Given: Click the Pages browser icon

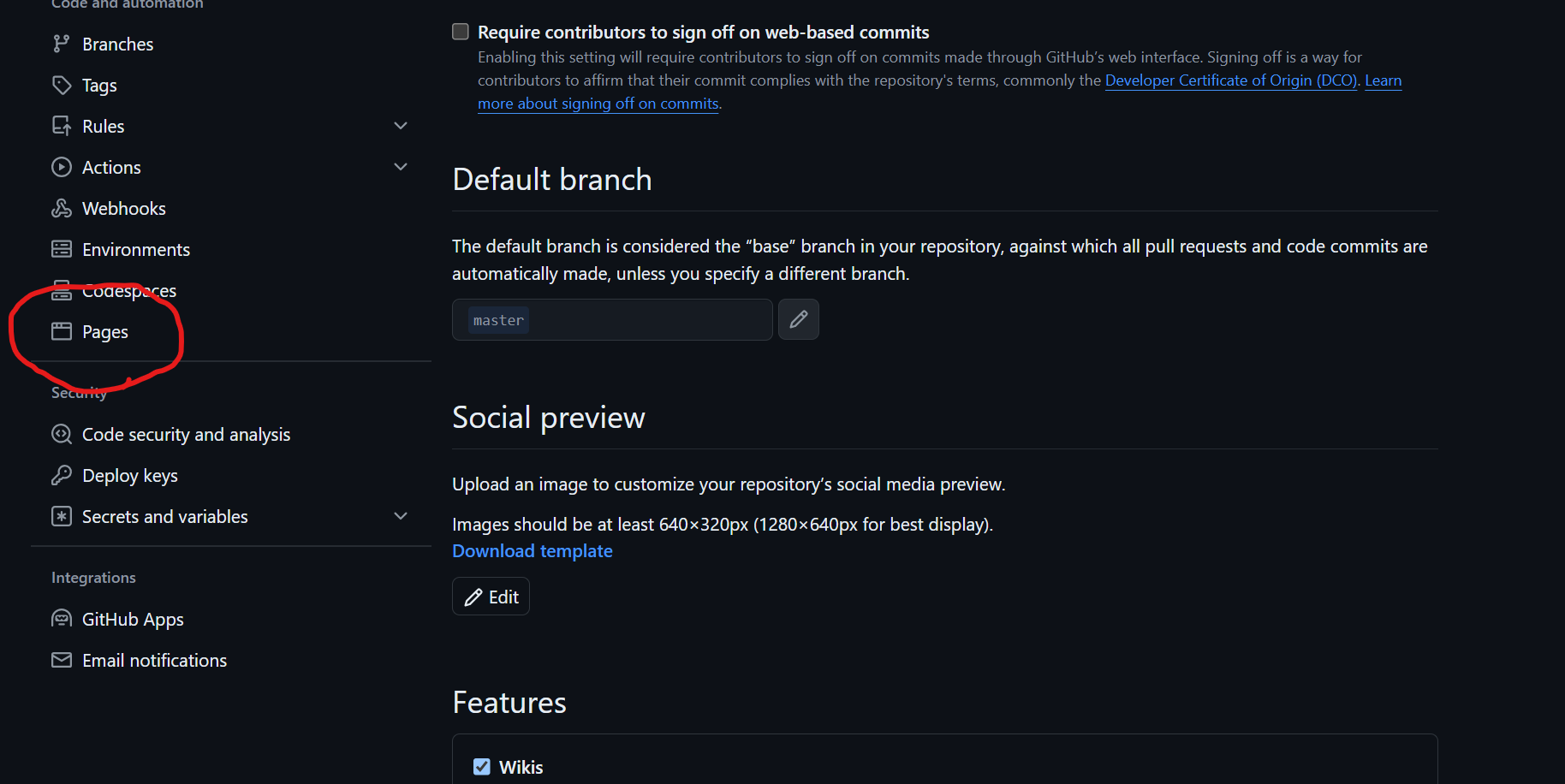Looking at the screenshot, I should point(61,331).
